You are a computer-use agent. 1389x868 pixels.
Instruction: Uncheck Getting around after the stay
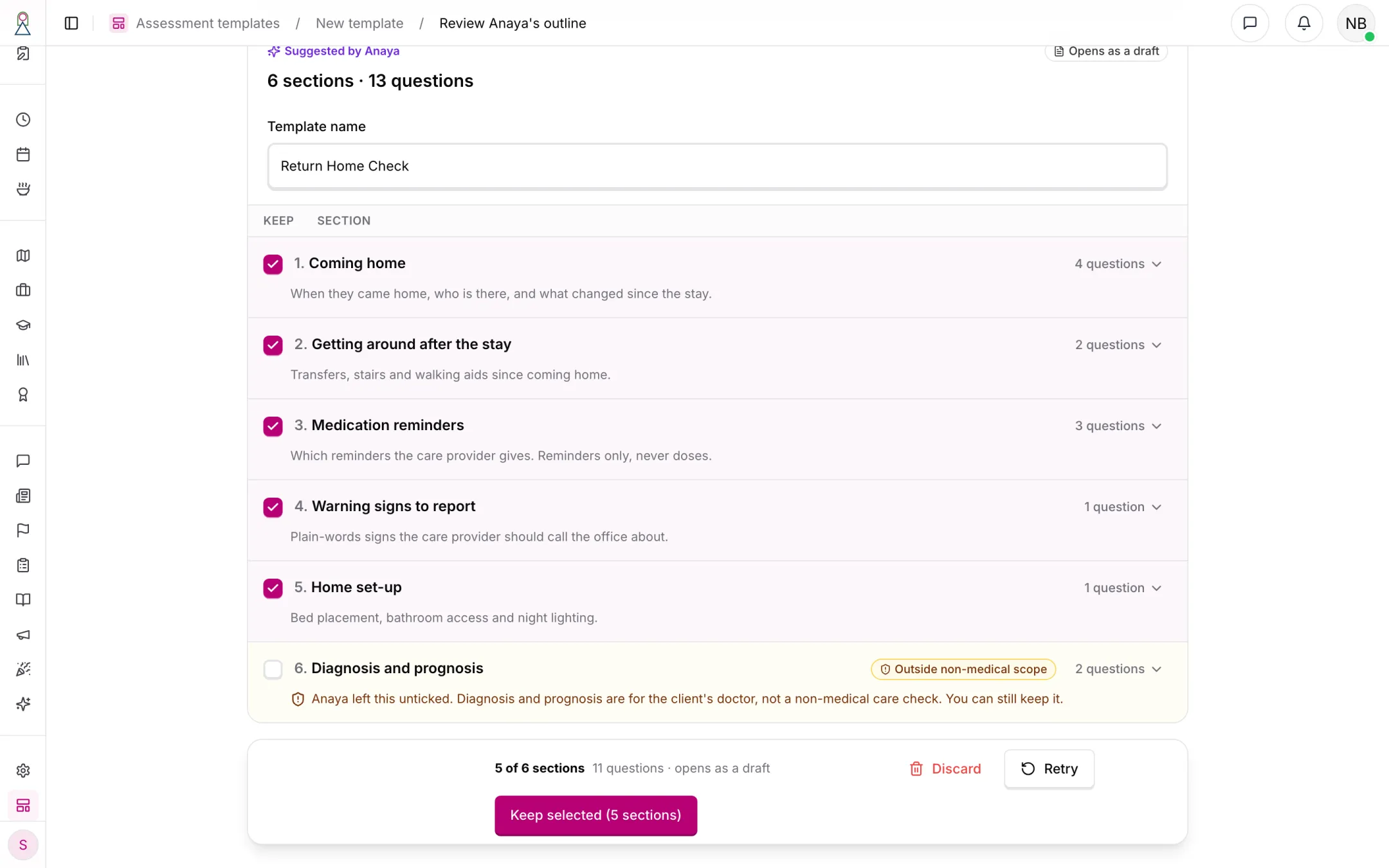pos(273,345)
